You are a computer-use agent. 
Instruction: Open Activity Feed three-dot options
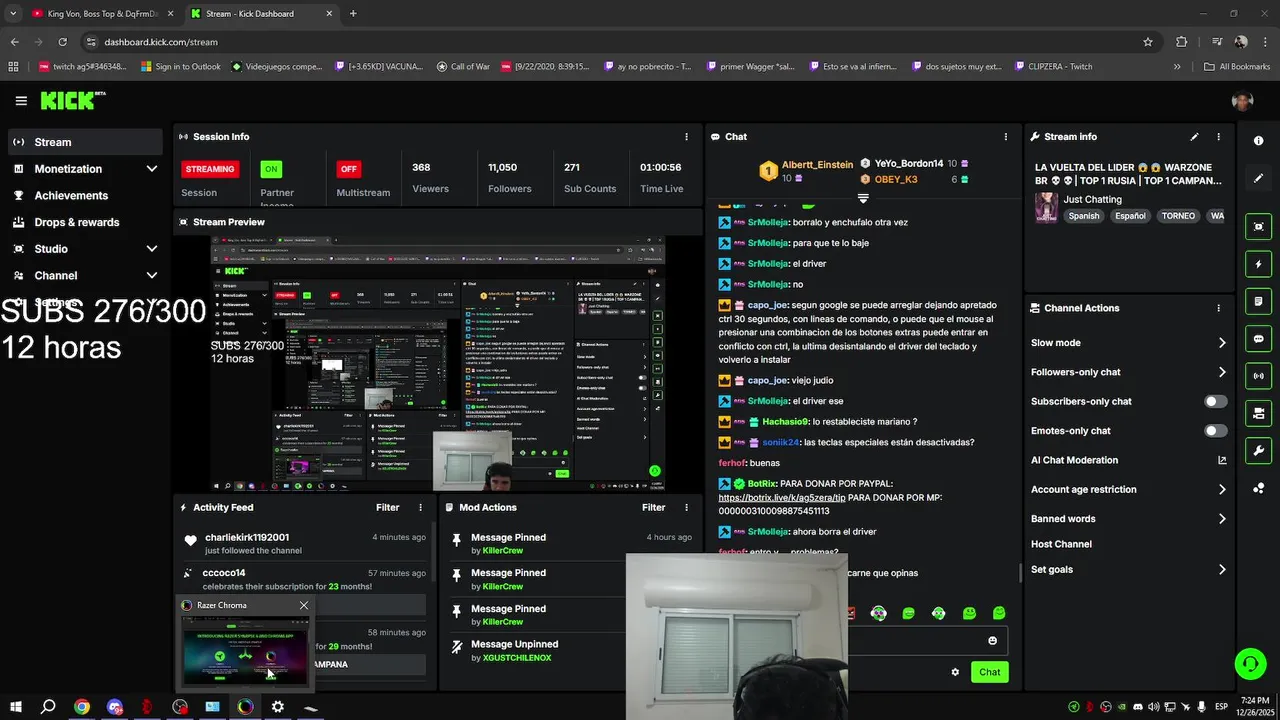420,508
